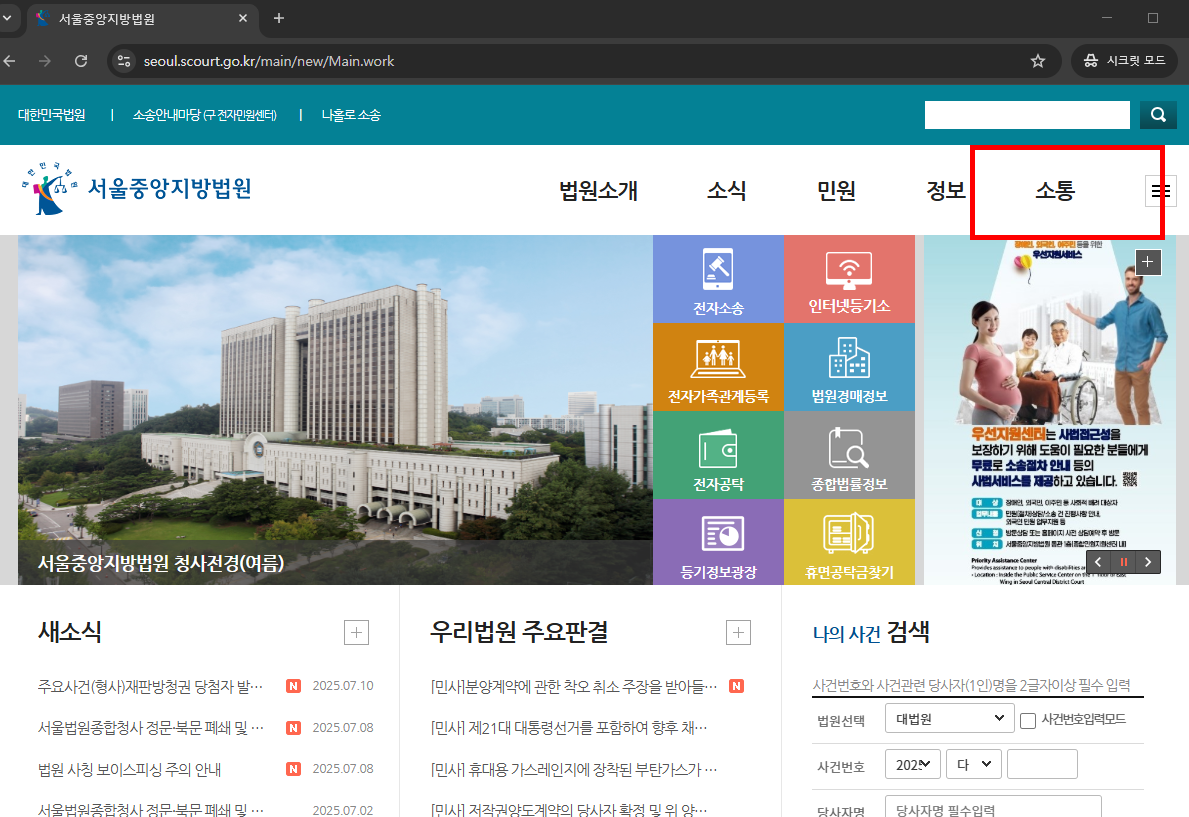Open the 종합법률정보 tile

[x=849, y=455]
